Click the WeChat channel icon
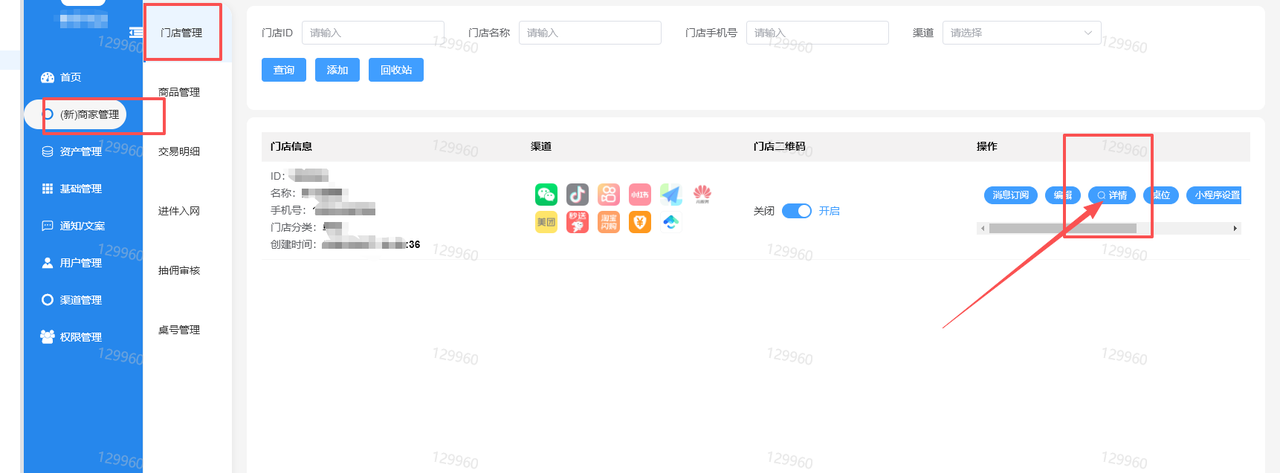The width and height of the screenshot is (1280, 473). point(546,194)
